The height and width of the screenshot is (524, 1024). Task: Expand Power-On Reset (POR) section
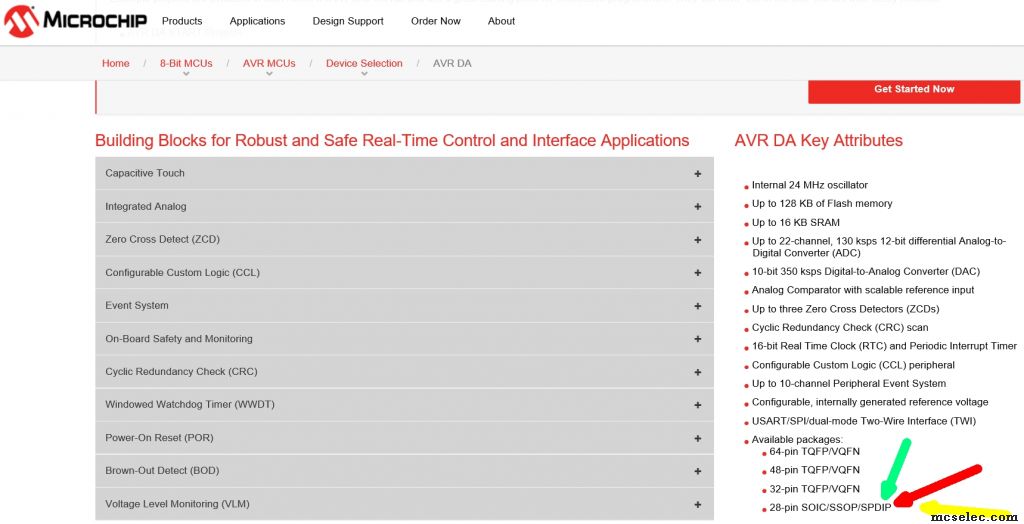tap(404, 438)
